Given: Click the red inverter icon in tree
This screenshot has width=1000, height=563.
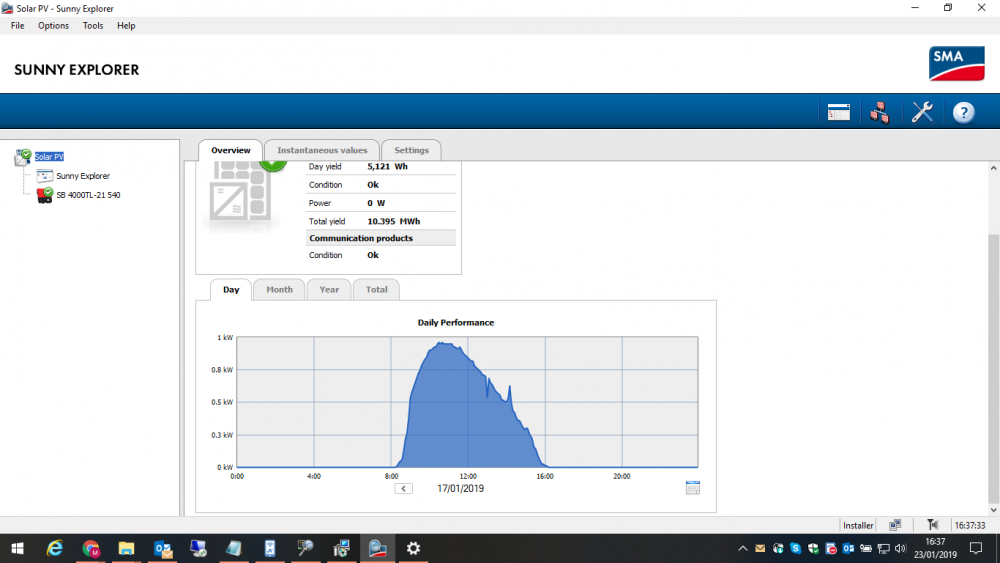Looking at the screenshot, I should pyautogui.click(x=44, y=195).
